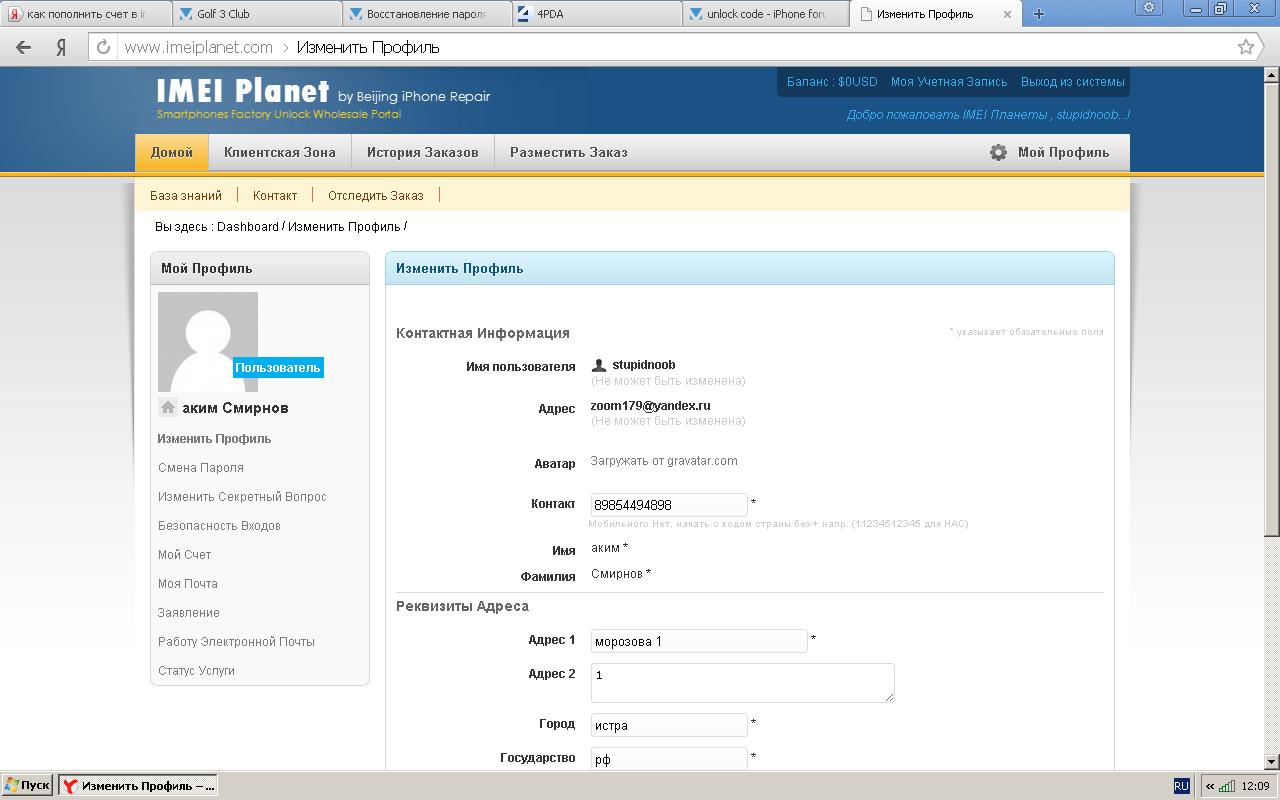
Task: Click the 'Город' input field
Action: (669, 725)
